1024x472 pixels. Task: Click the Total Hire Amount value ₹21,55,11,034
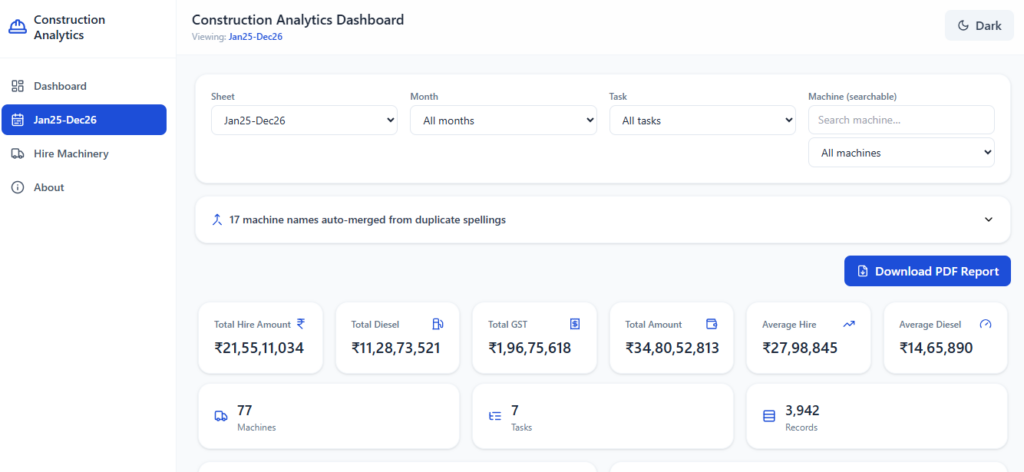click(x=259, y=348)
